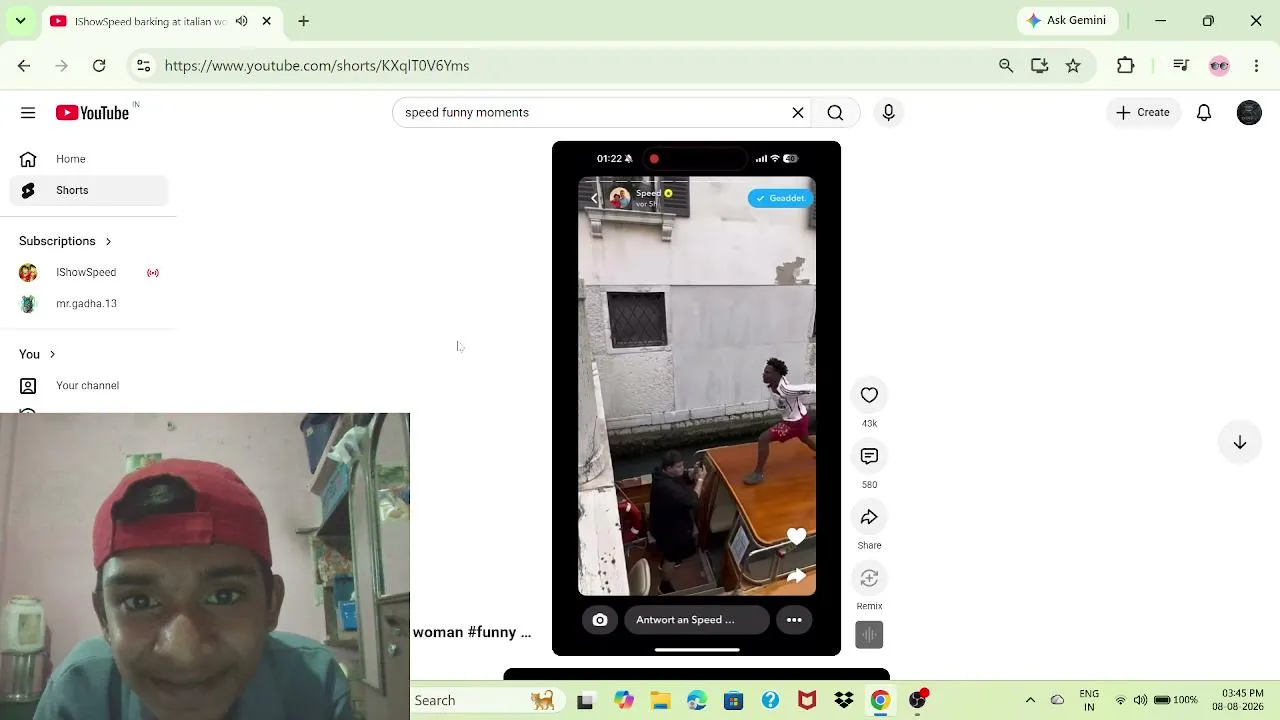The width and height of the screenshot is (1280, 720).
Task: Remix this Short
Action: coord(869,578)
